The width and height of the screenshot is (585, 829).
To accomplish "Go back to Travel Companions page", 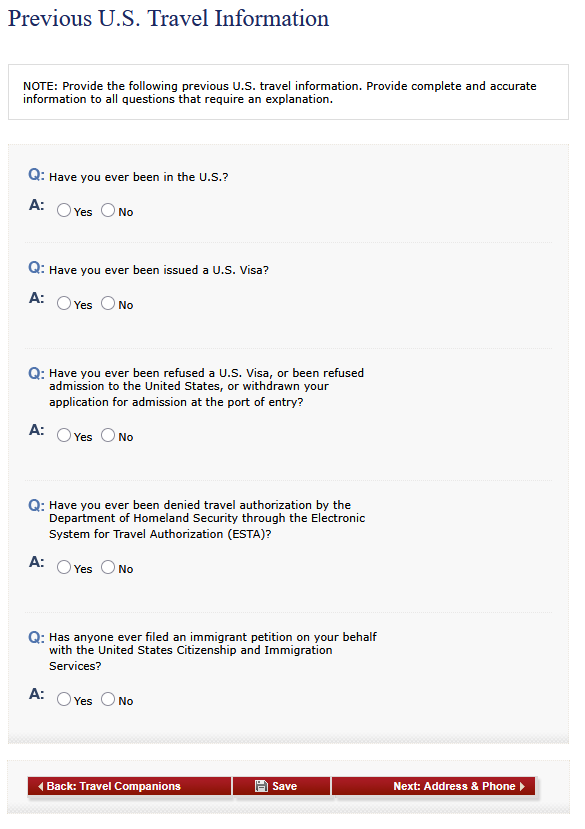I will [130, 786].
